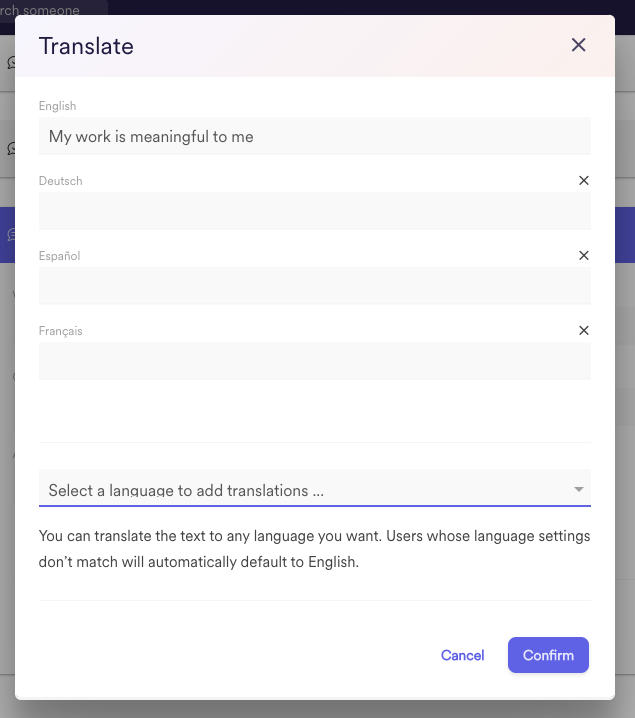Open the language dropdown arrow
635x718 pixels.
click(579, 489)
